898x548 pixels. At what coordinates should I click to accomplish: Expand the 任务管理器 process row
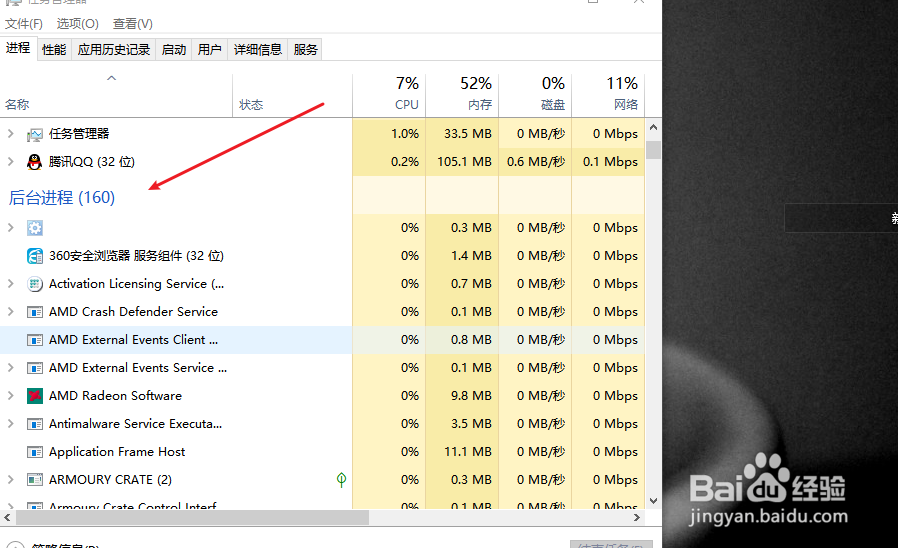click(x=10, y=134)
